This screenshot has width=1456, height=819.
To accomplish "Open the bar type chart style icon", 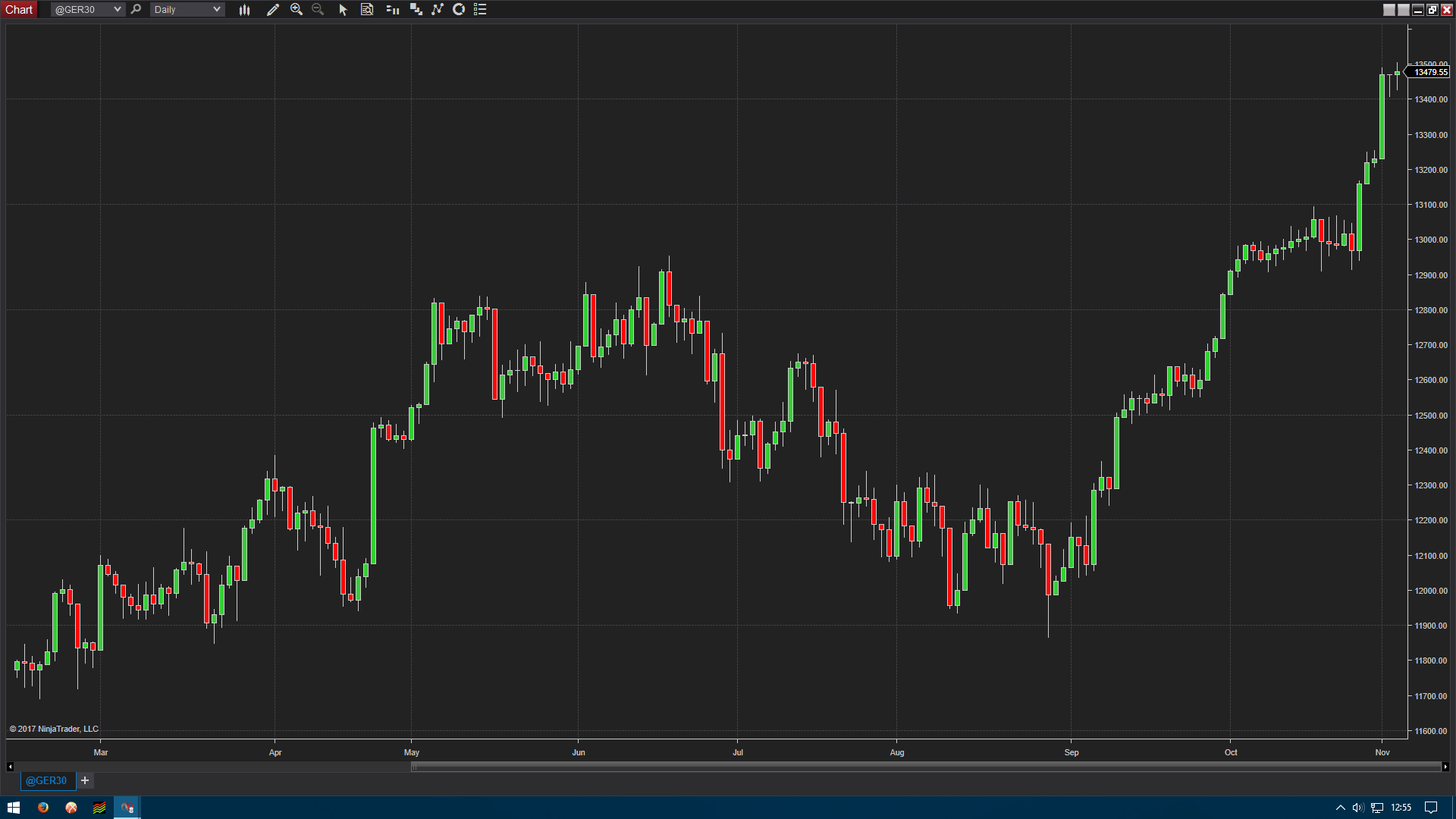I will click(244, 10).
